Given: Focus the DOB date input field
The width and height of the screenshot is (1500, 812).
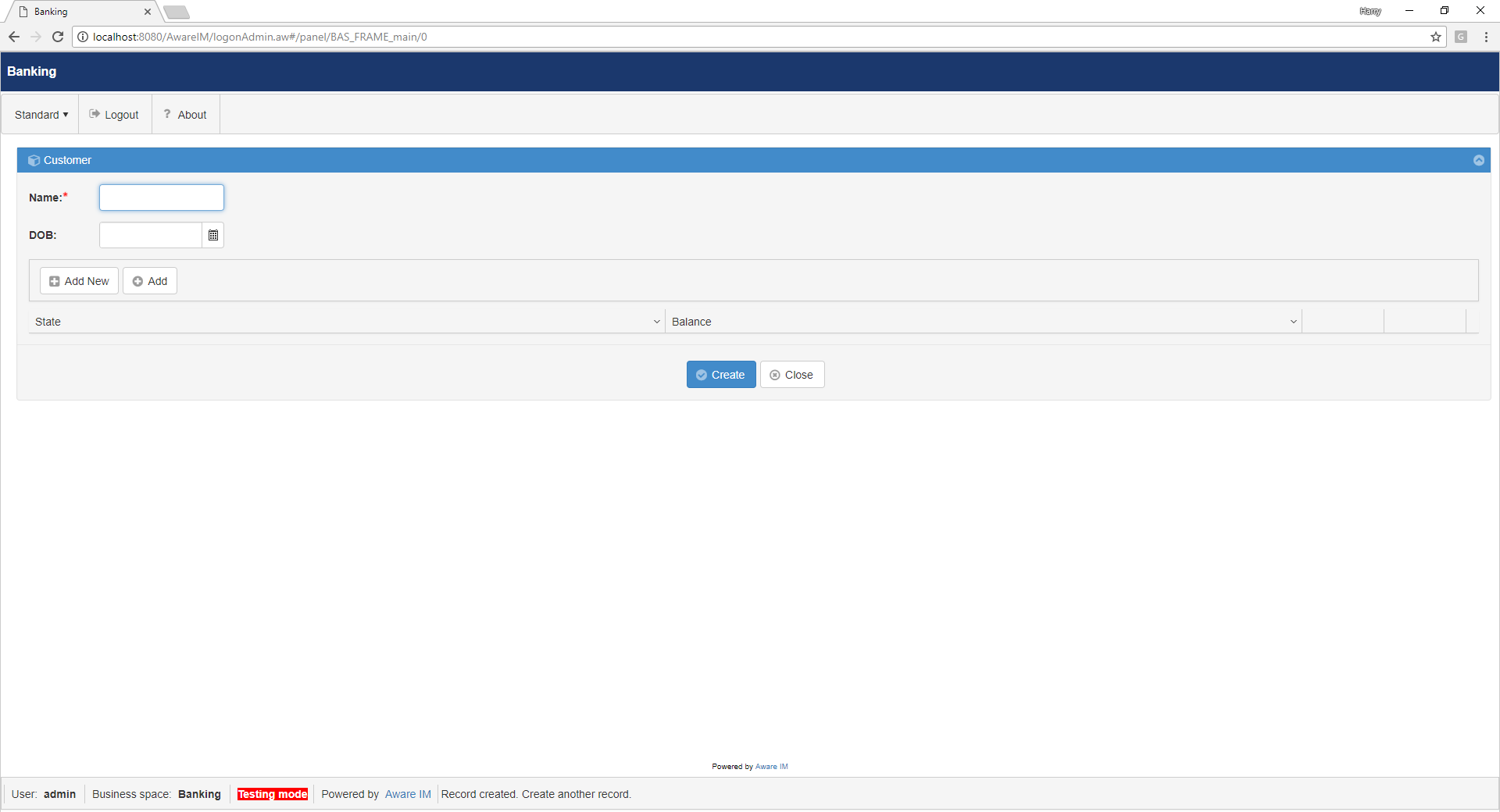Looking at the screenshot, I should (x=151, y=235).
